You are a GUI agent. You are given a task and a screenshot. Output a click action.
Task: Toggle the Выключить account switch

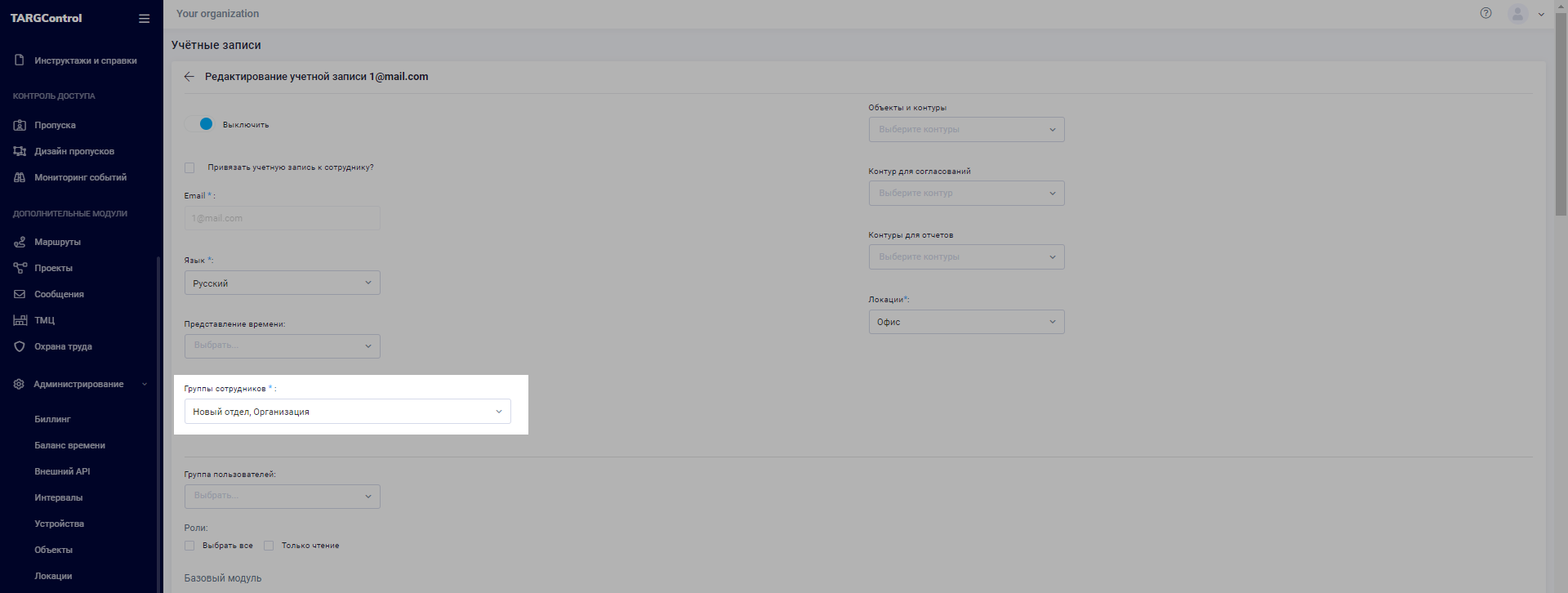tap(199, 124)
